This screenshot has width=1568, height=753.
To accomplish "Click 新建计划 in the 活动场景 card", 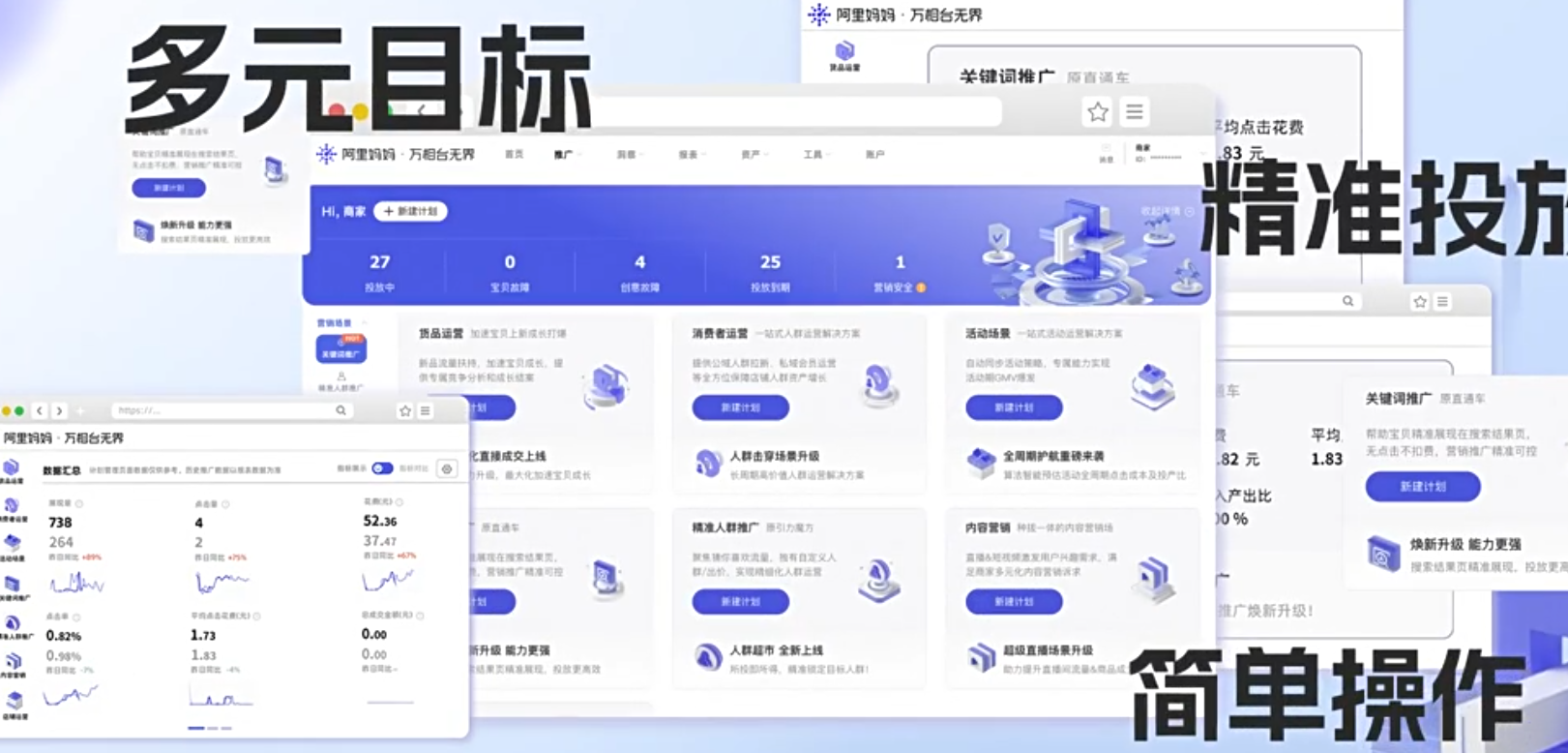I will [x=1014, y=408].
